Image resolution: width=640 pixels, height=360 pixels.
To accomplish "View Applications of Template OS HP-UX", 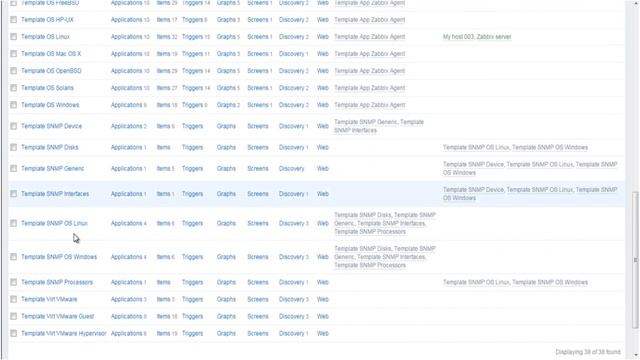I will (127, 20).
